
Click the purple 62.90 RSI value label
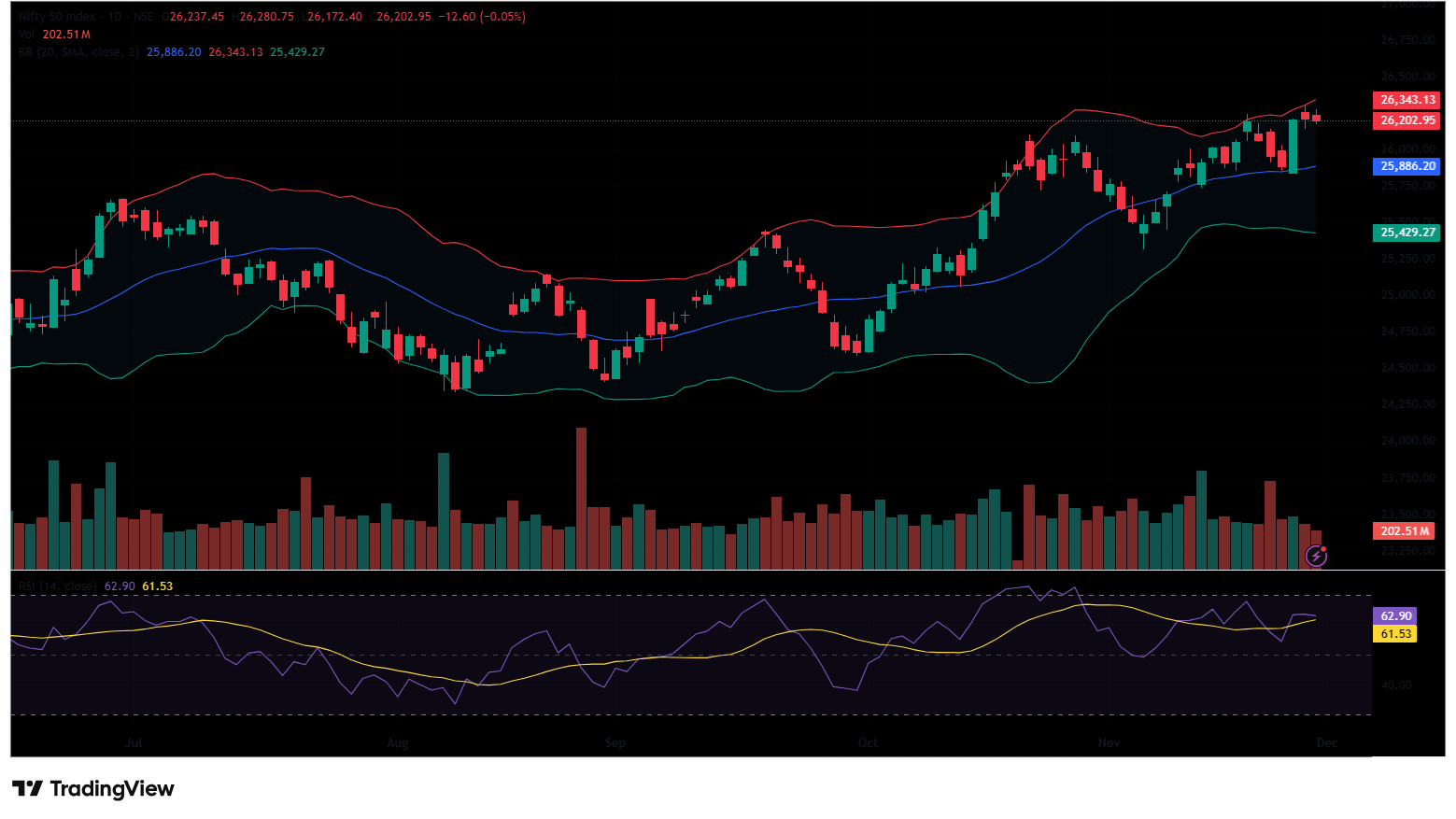pyautogui.click(x=1395, y=616)
